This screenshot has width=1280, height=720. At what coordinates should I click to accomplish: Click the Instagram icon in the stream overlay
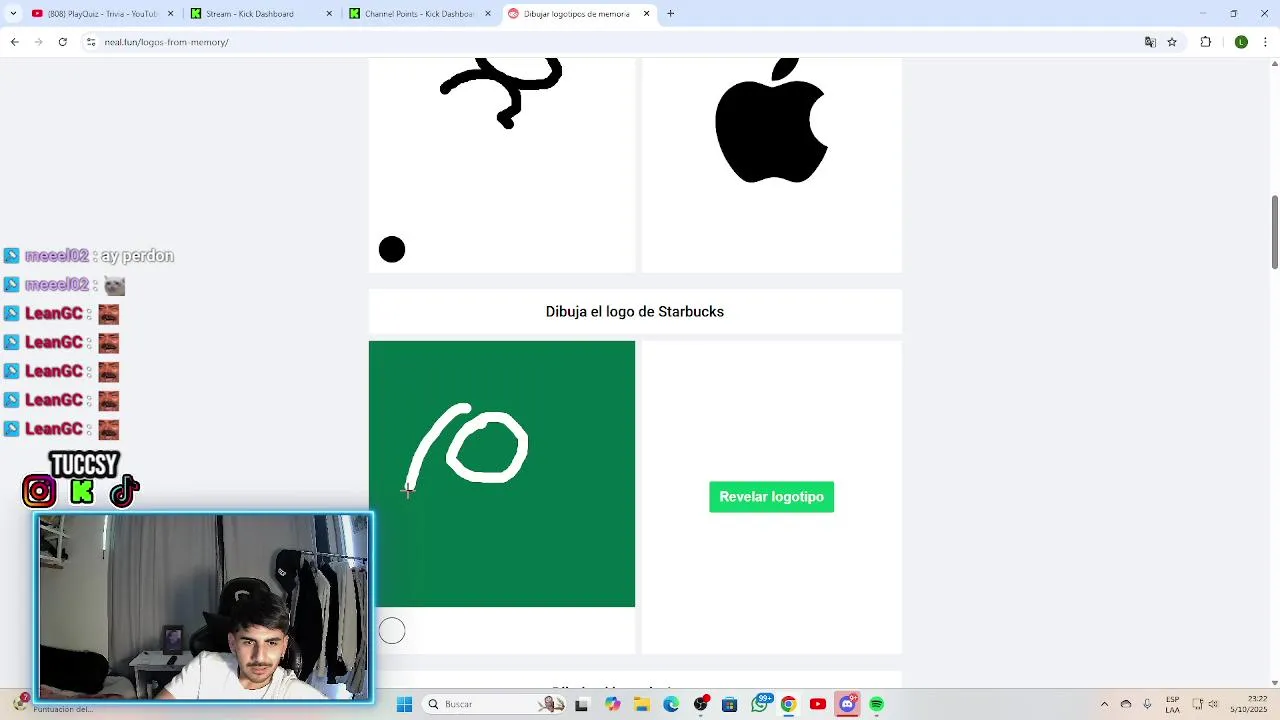pos(39,491)
